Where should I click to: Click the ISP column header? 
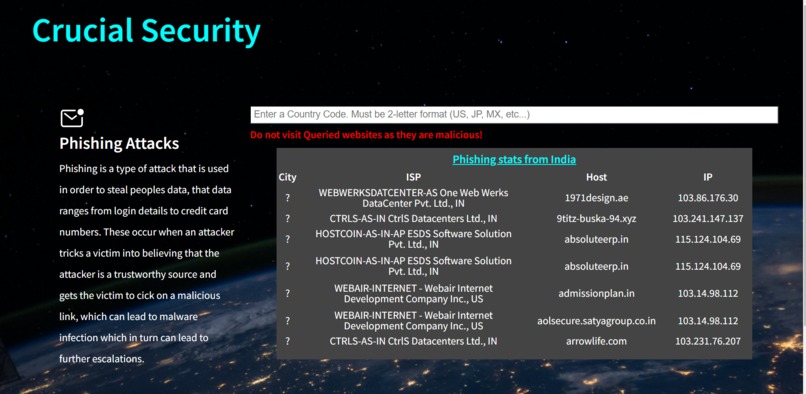point(413,177)
